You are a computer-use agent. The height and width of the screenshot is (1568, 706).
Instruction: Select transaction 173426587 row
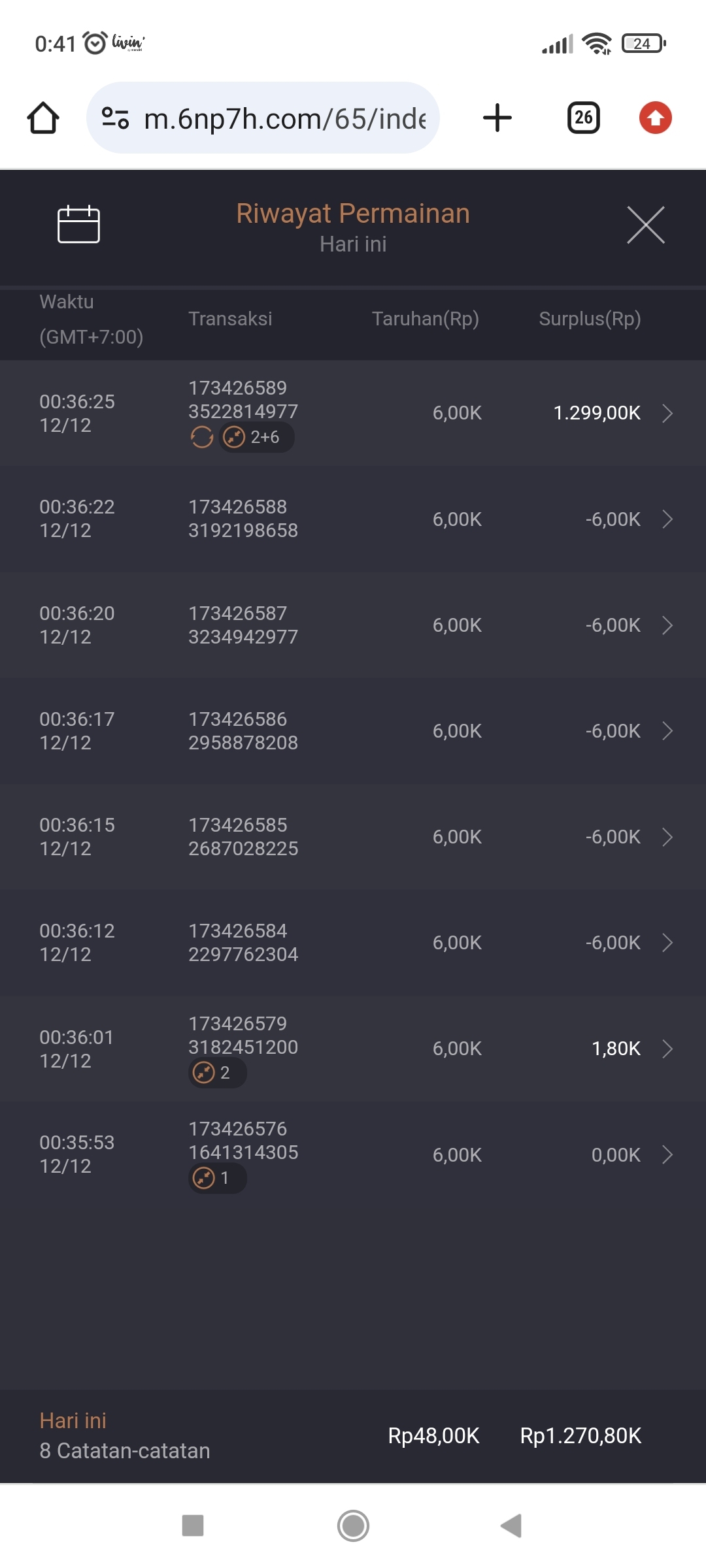click(x=353, y=625)
